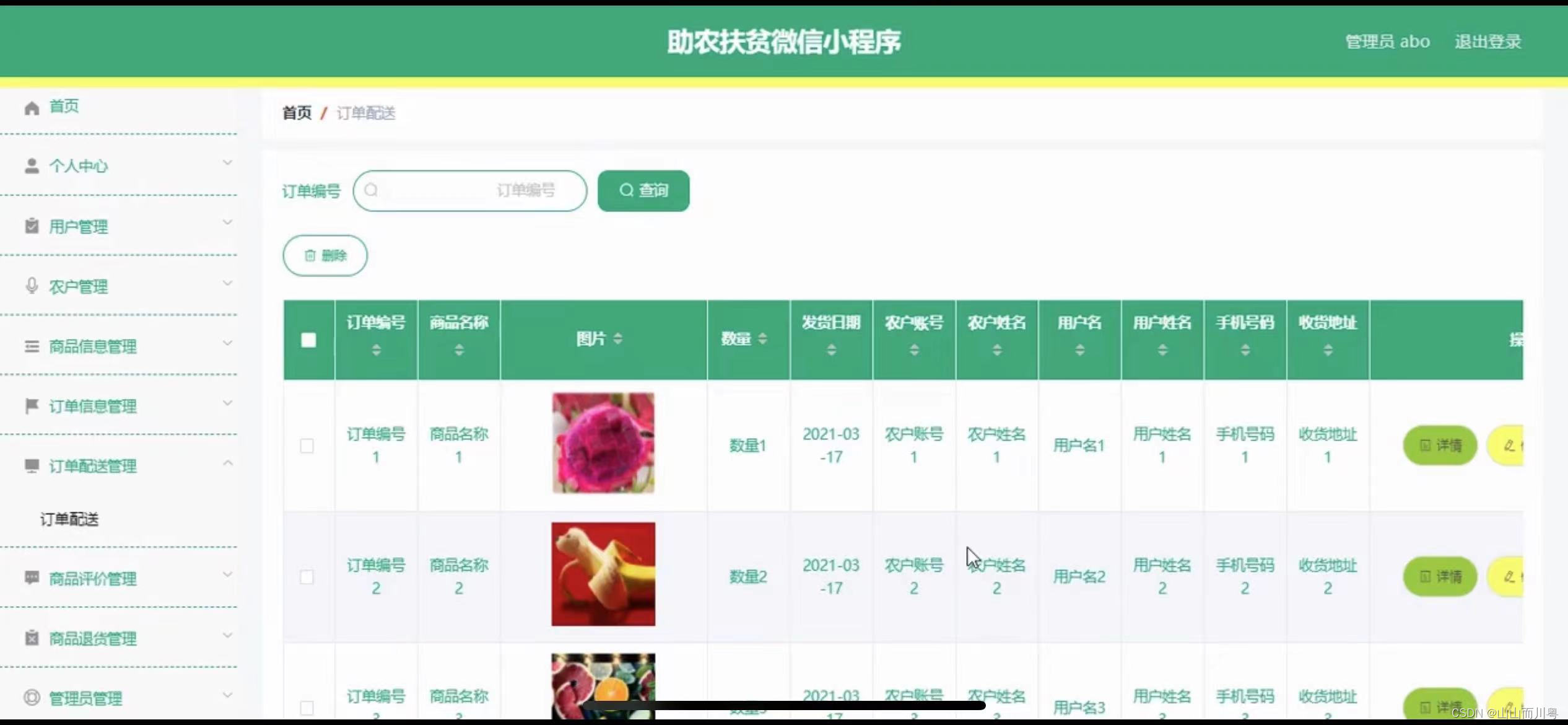The height and width of the screenshot is (725, 1568).
Task: Check the box for the third order row
Action: click(307, 708)
